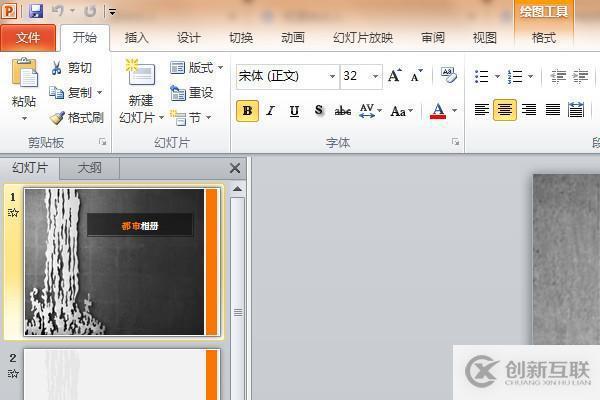This screenshot has height=400, width=600.
Task: Expand the numbering styles arrow
Action: [x=530, y=76]
